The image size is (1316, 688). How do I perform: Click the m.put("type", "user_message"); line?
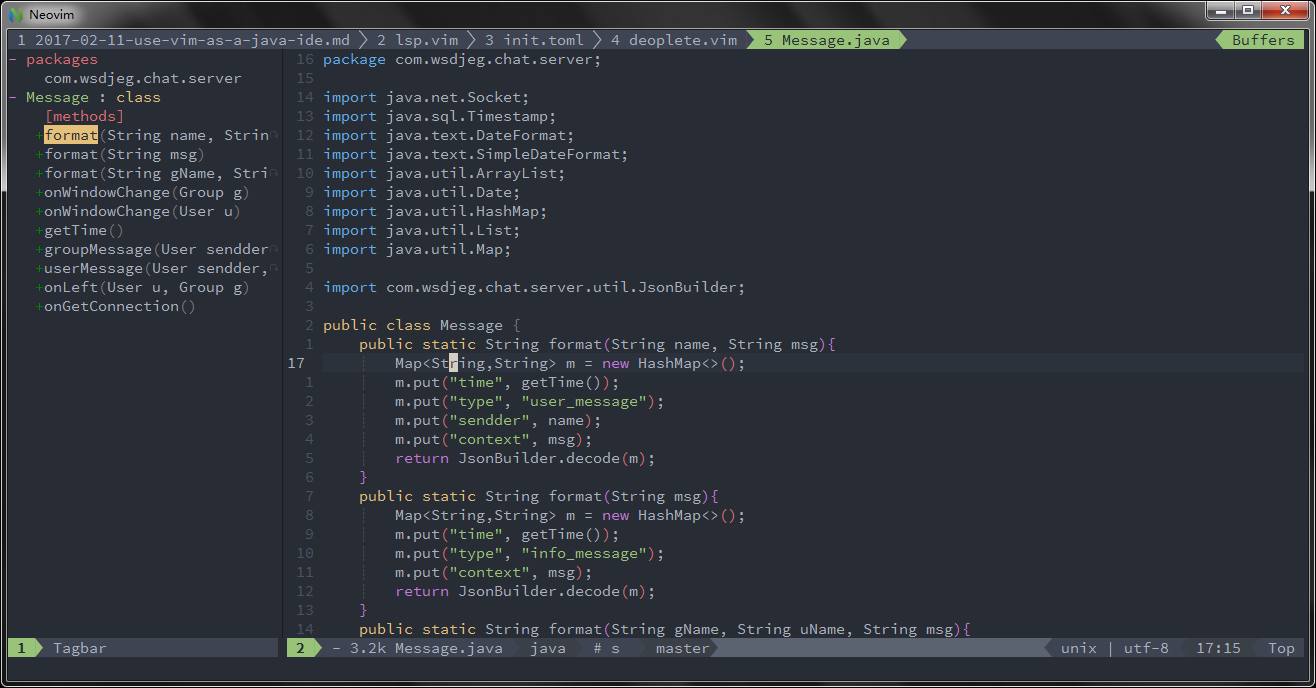529,401
